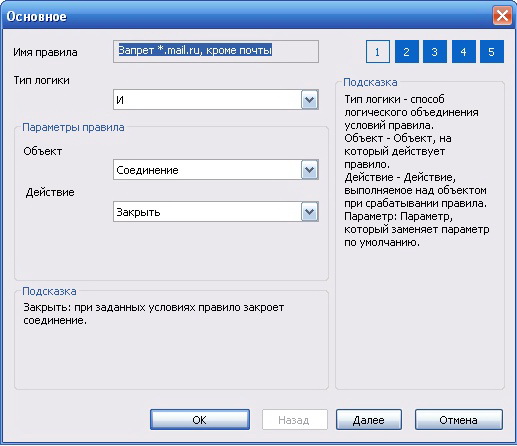Click the disabled Назад button
Screen dimensions: 517x446
(x=295, y=420)
